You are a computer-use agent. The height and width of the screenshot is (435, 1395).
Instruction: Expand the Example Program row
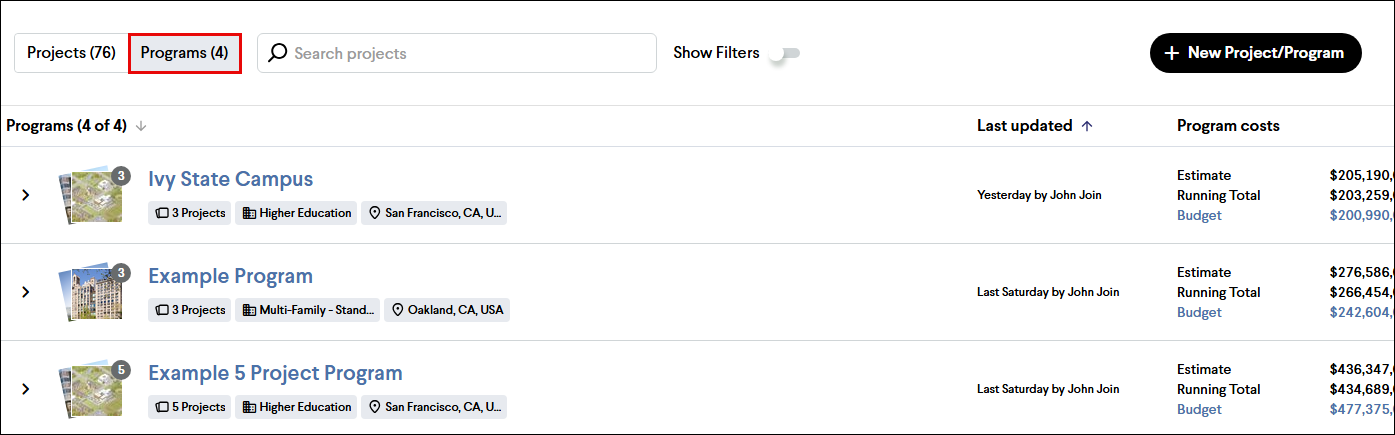click(x=26, y=292)
